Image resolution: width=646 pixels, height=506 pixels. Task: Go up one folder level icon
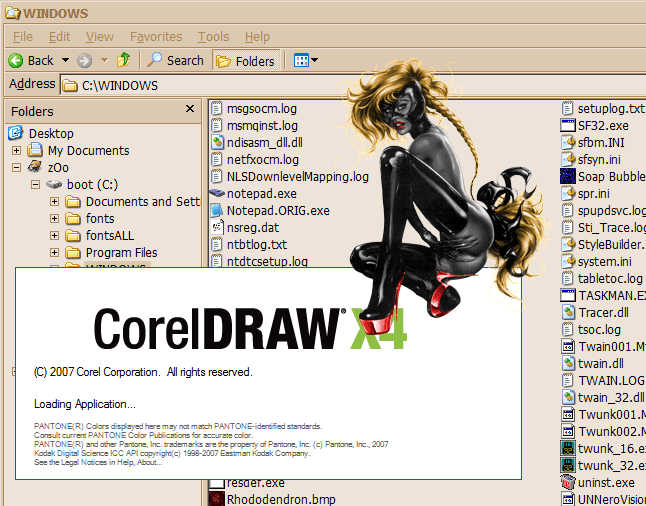pos(124,60)
